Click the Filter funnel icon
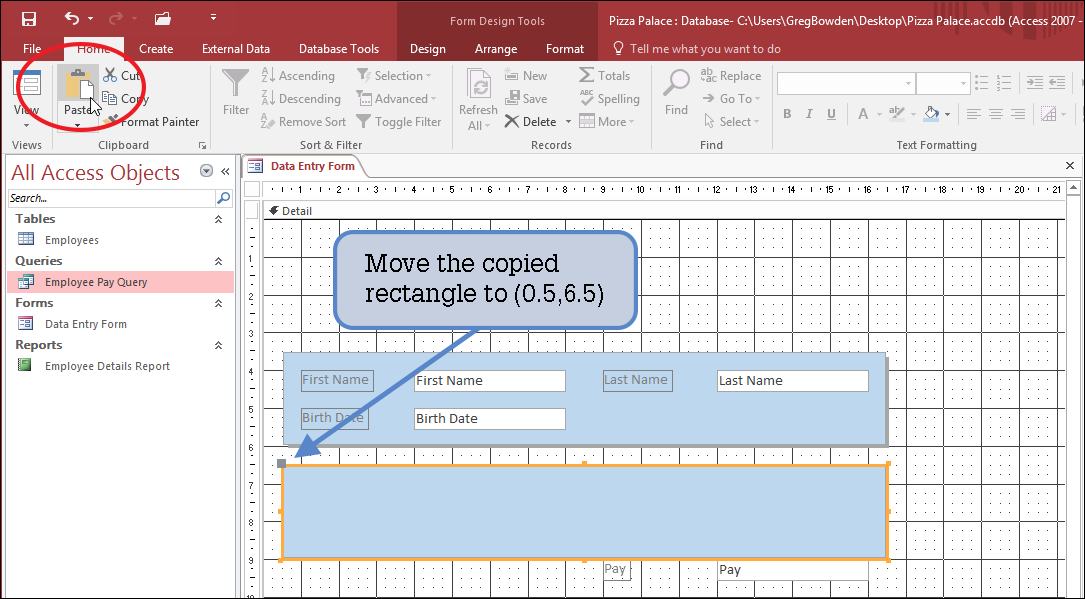This screenshot has height=599, width=1085. [235, 84]
